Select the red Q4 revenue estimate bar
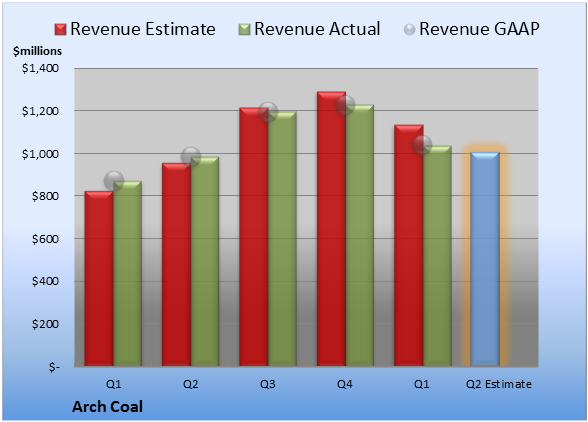The image size is (588, 422). pos(331,228)
